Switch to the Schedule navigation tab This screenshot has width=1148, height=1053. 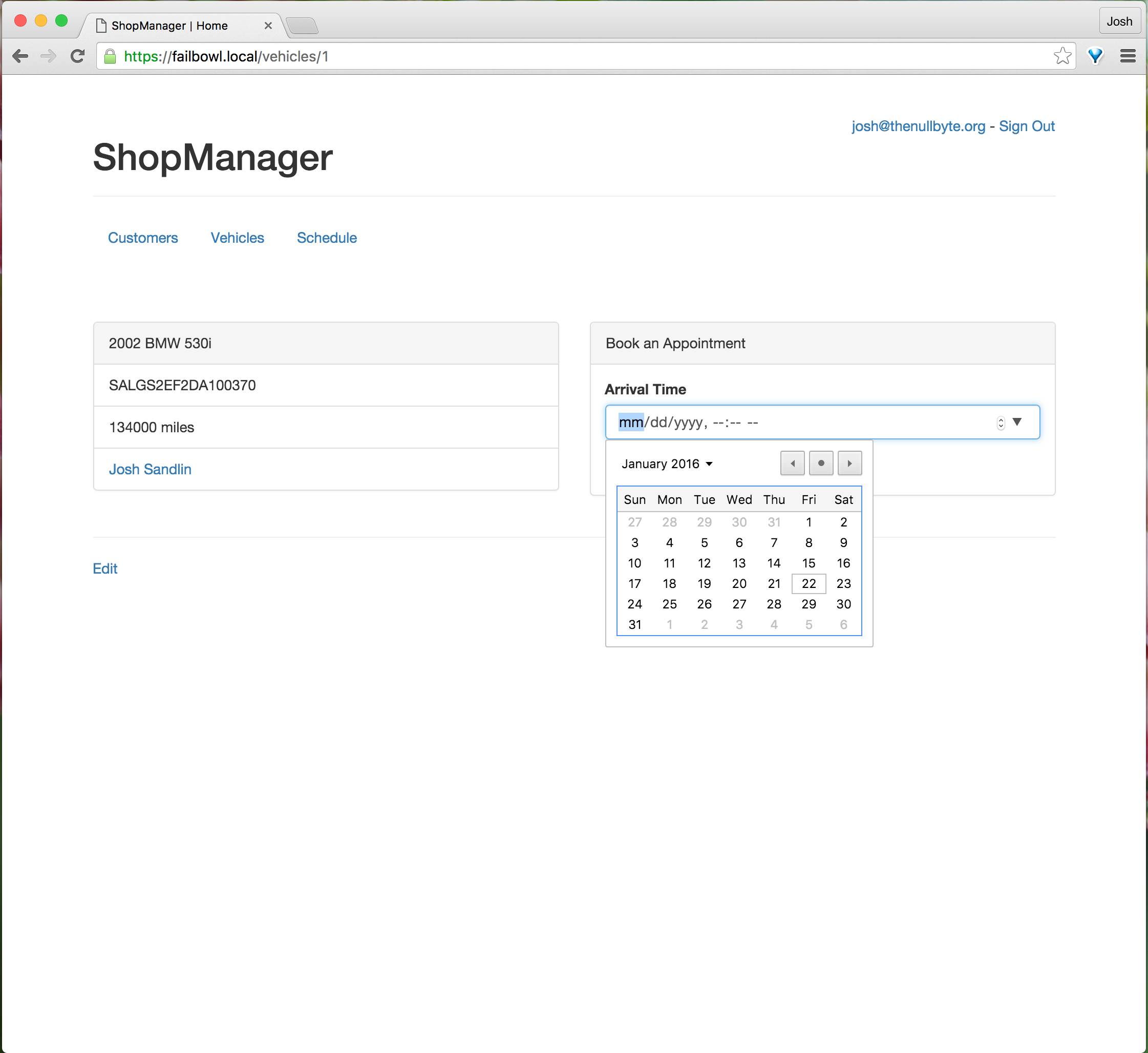click(x=327, y=238)
